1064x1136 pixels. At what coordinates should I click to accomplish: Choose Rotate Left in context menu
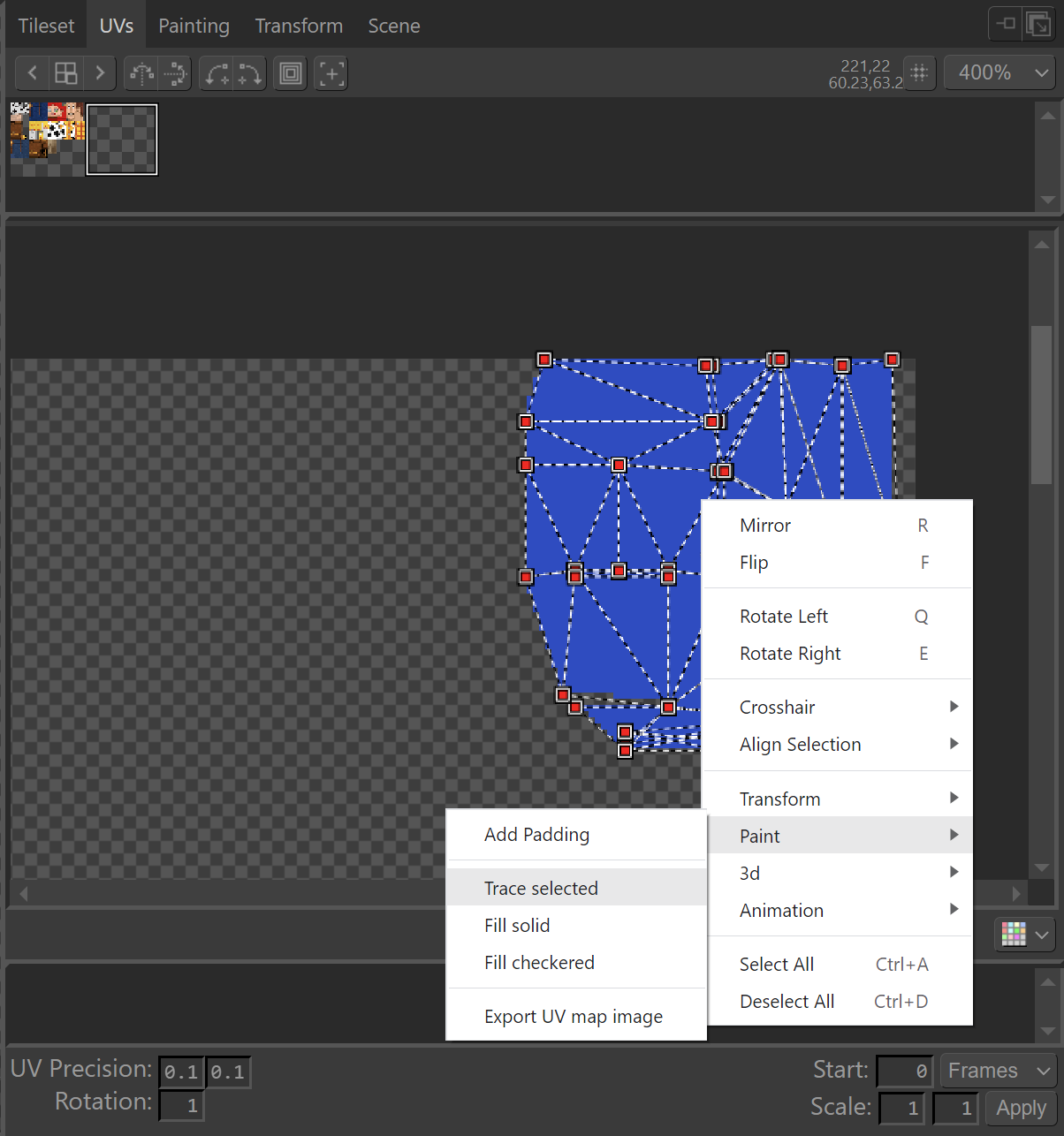[x=840, y=617]
